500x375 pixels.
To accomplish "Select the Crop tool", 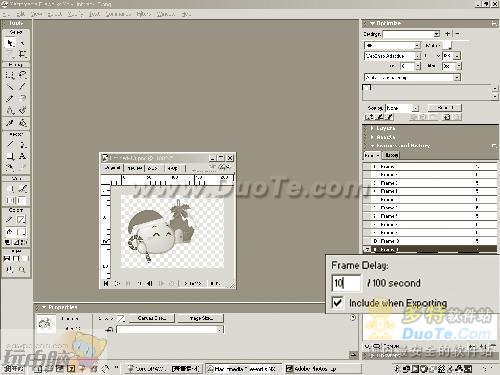I will click(x=22, y=54).
